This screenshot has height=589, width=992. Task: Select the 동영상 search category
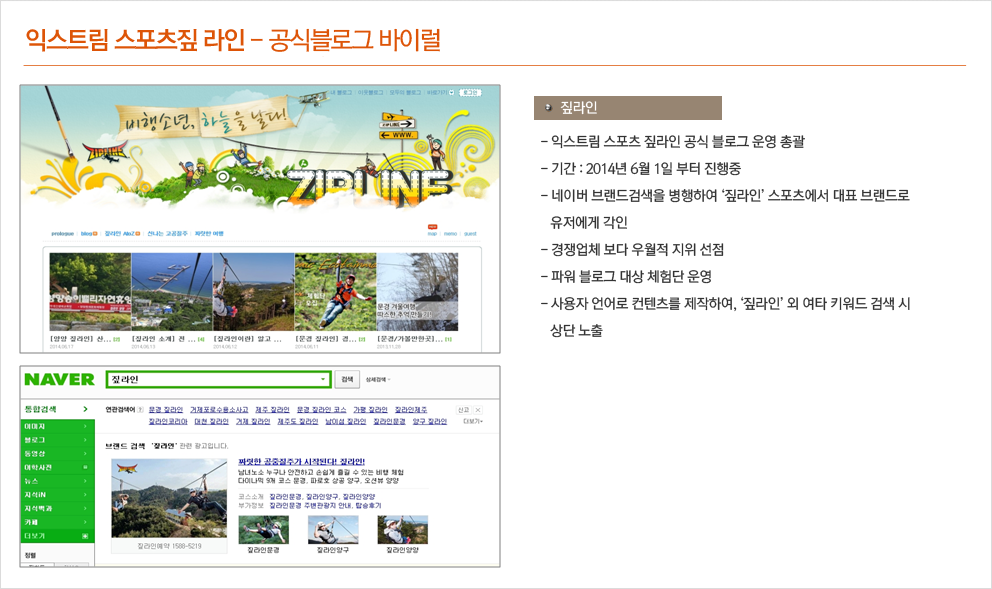pyautogui.click(x=58, y=454)
